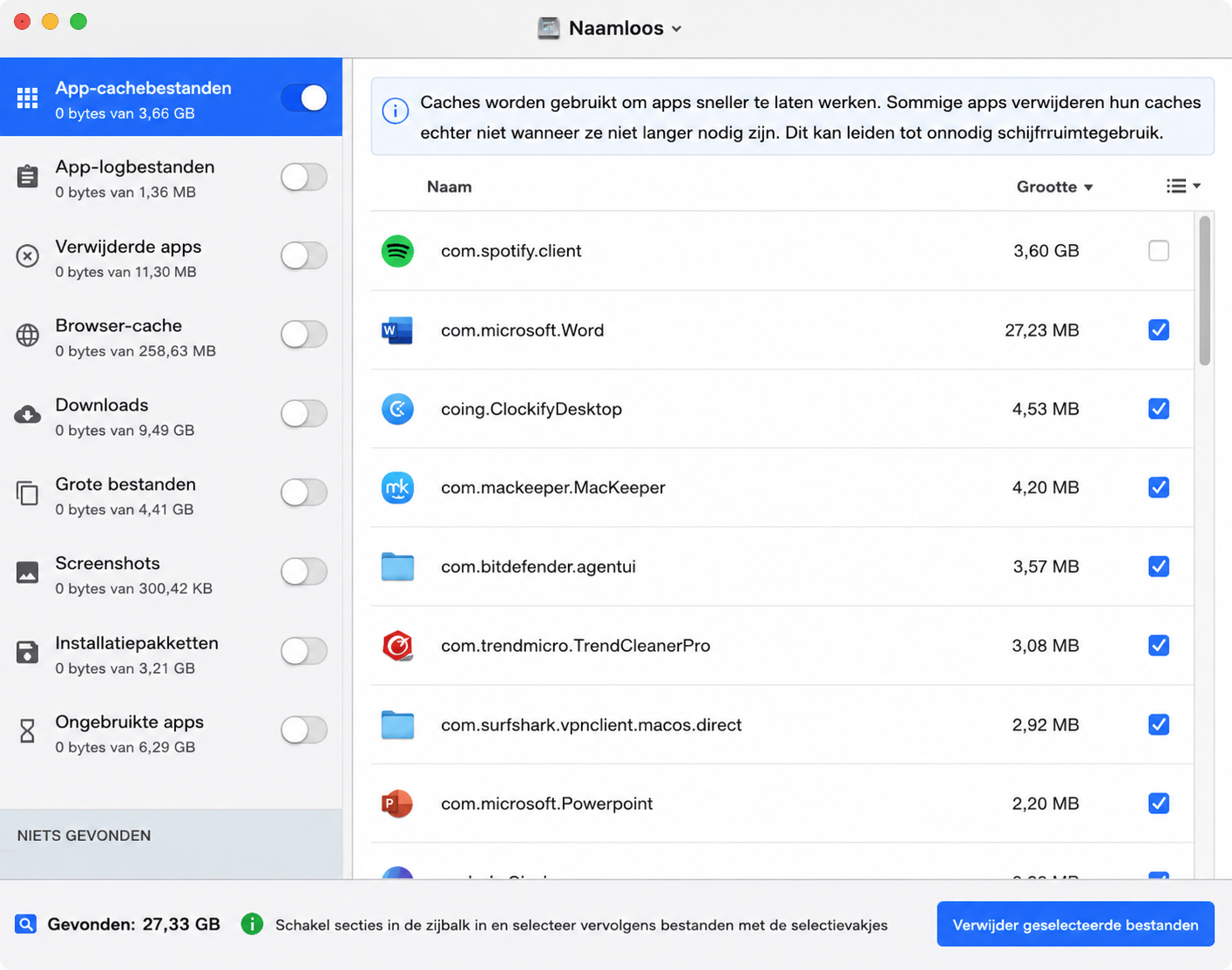Click the Gevonden: 27,33 GB status text

point(134,925)
